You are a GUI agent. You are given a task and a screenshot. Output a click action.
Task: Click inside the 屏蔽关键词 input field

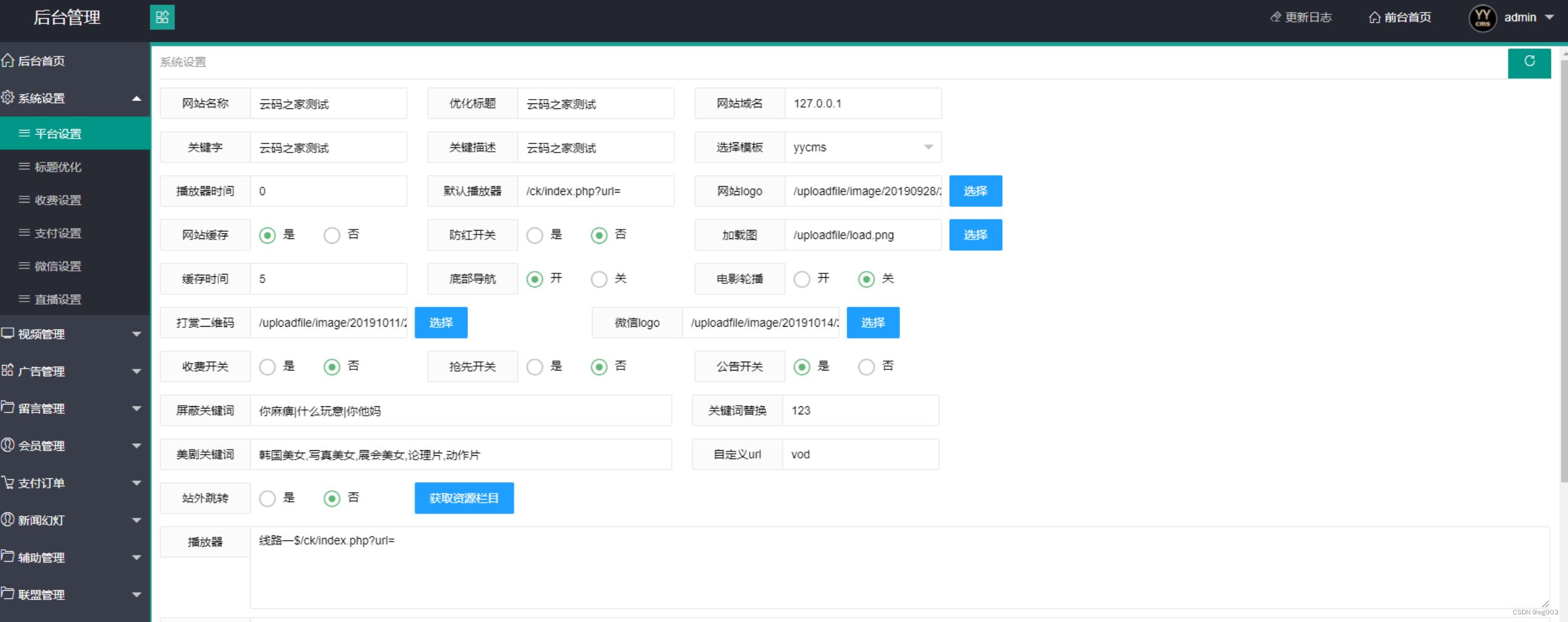pyautogui.click(x=461, y=410)
